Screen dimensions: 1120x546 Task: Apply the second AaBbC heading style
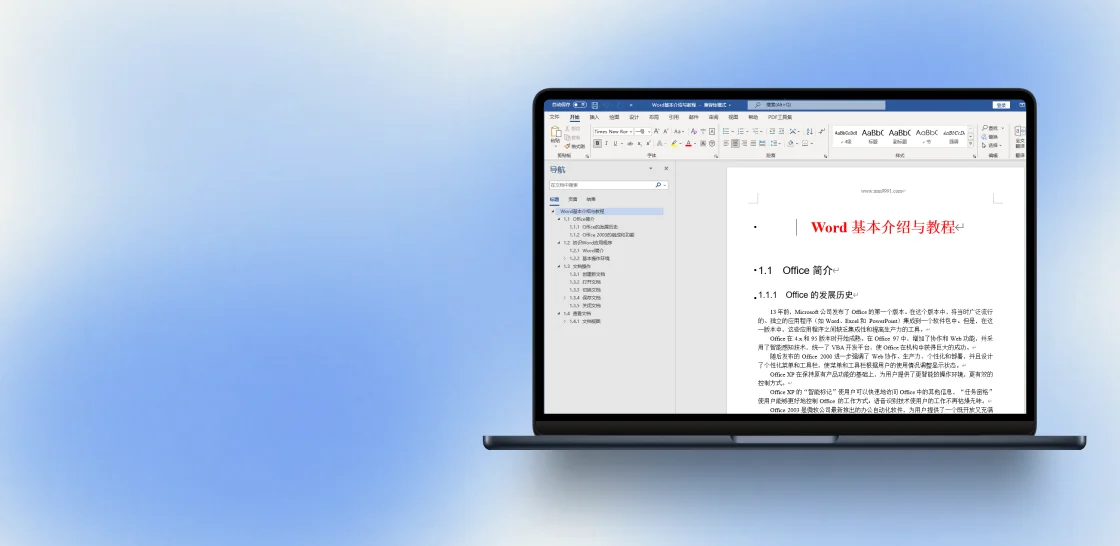pyautogui.click(x=899, y=136)
